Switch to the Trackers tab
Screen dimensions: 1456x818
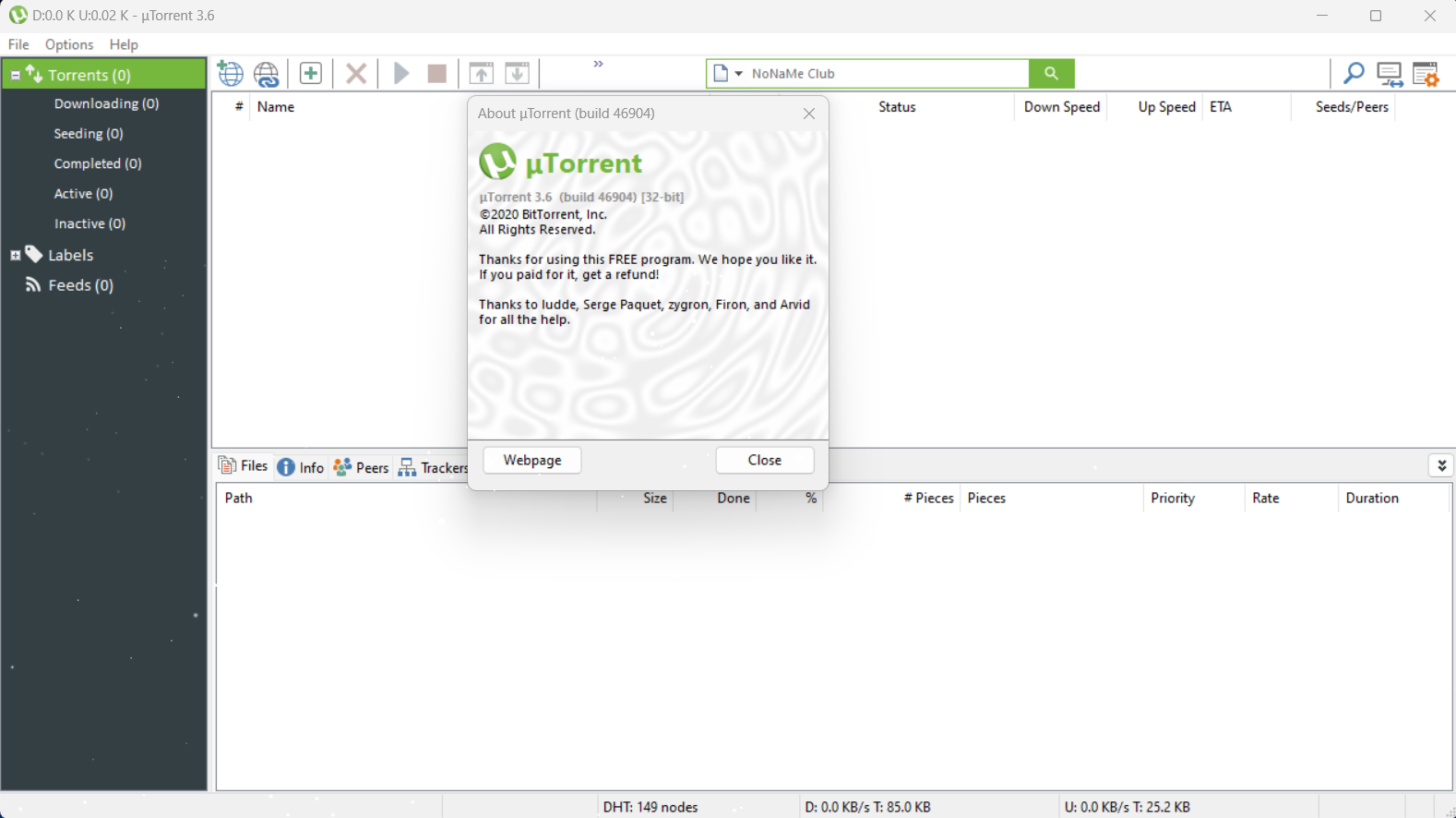pos(434,467)
